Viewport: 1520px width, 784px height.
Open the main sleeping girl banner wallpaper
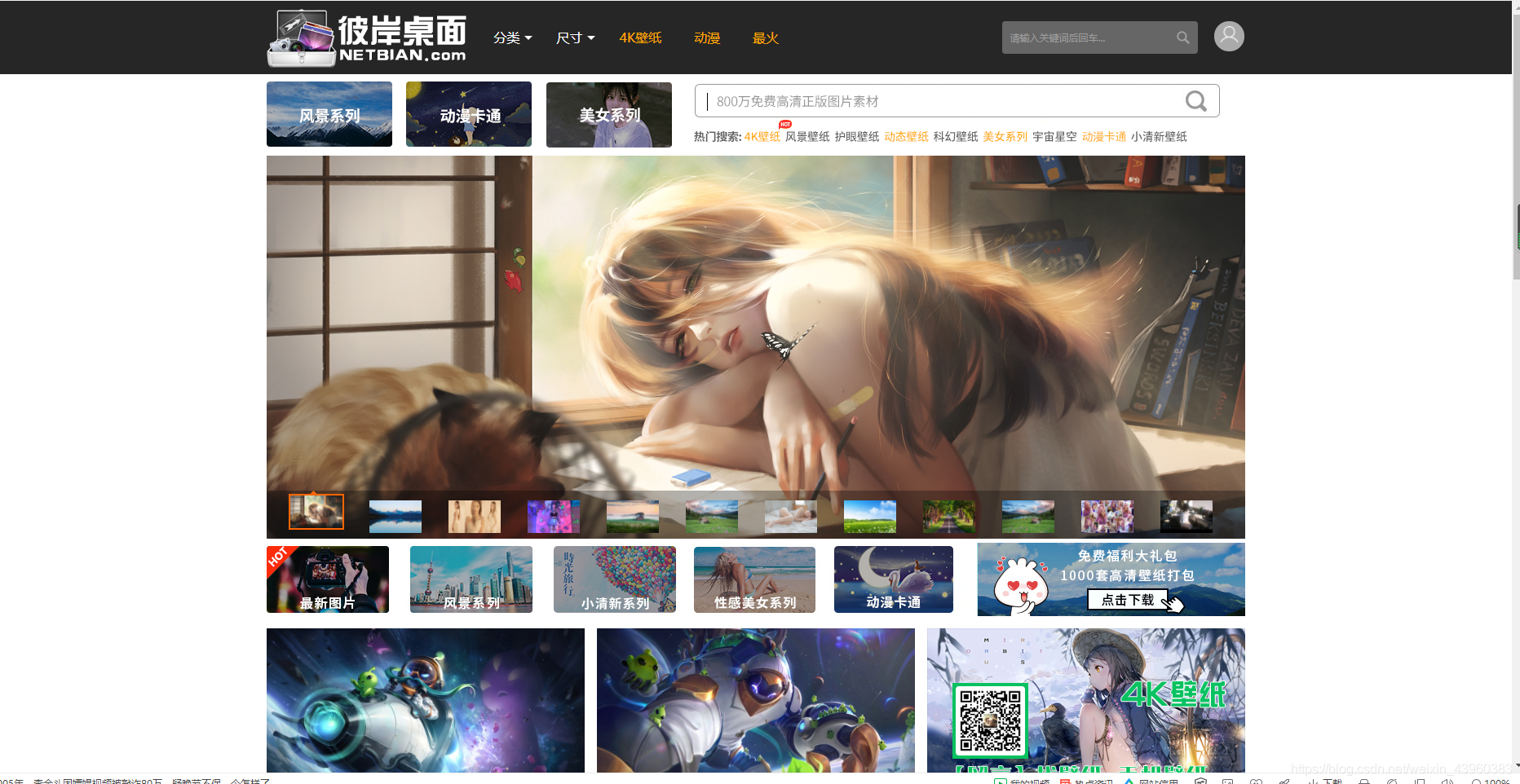[x=756, y=323]
